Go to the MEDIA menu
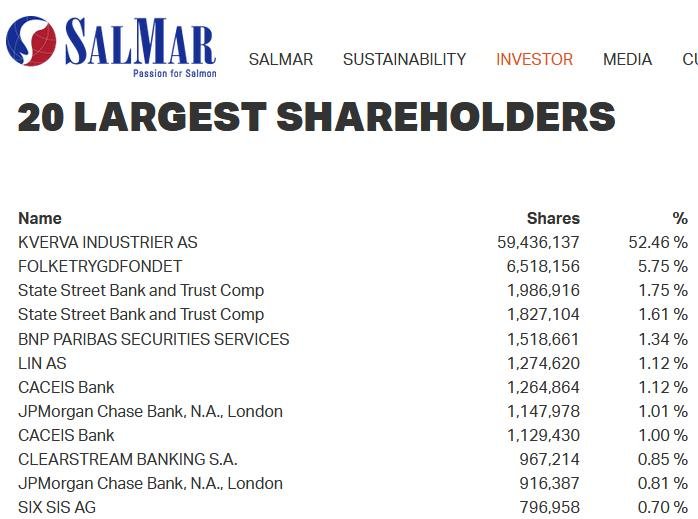The width and height of the screenshot is (698, 519). tap(627, 60)
